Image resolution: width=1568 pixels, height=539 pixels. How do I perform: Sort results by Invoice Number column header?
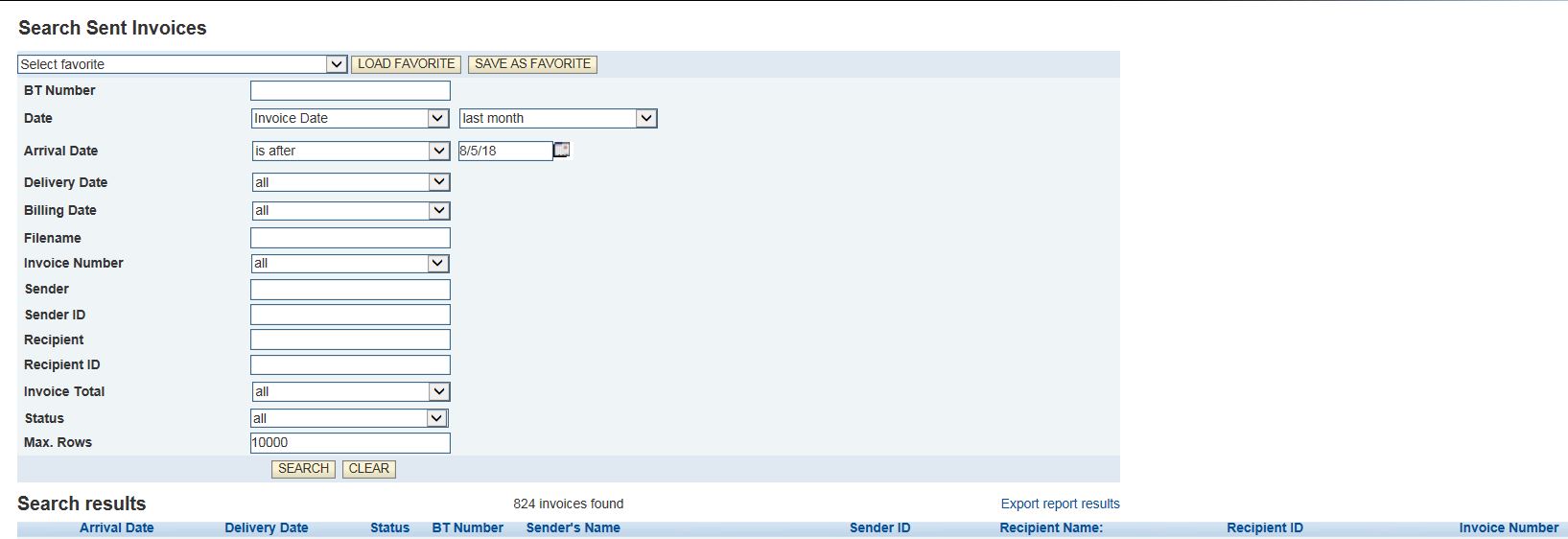click(1509, 527)
